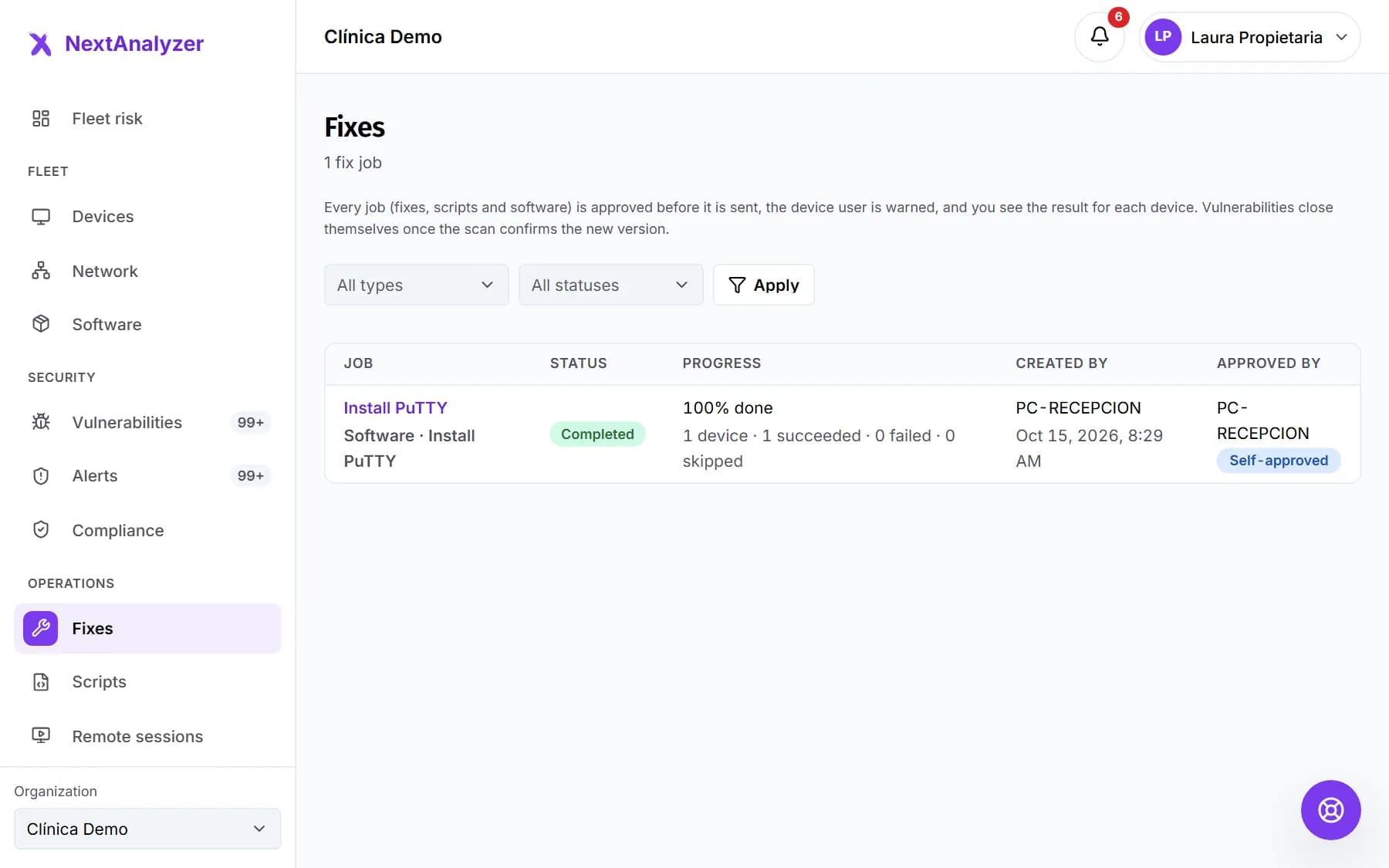Expand the Laura Propietaria user menu

tap(1249, 37)
